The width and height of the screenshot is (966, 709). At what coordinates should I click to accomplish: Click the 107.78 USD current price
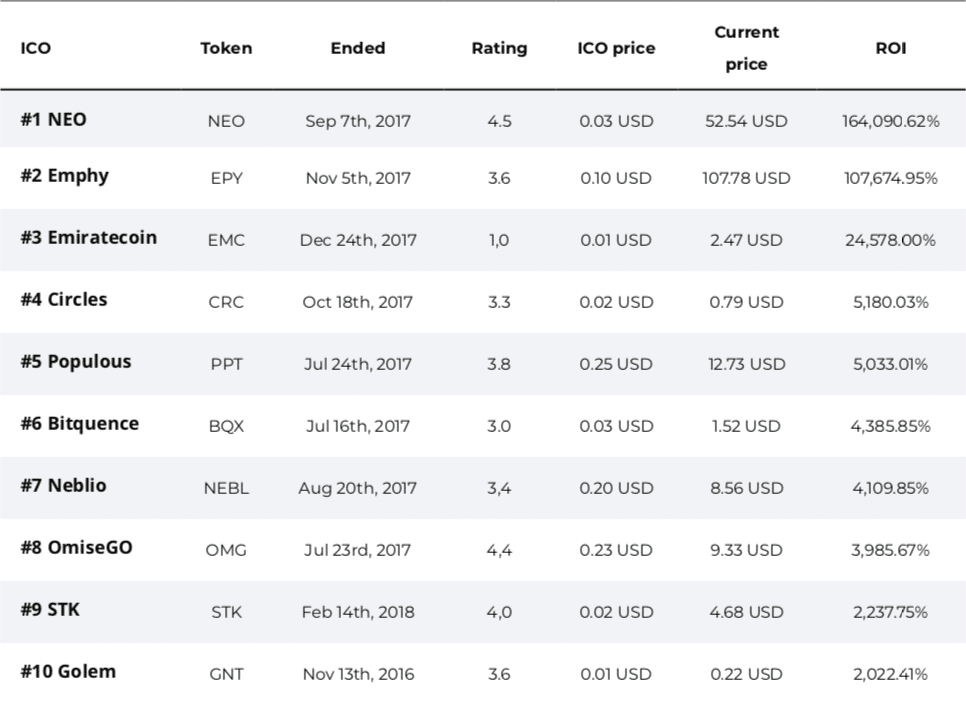click(x=747, y=179)
